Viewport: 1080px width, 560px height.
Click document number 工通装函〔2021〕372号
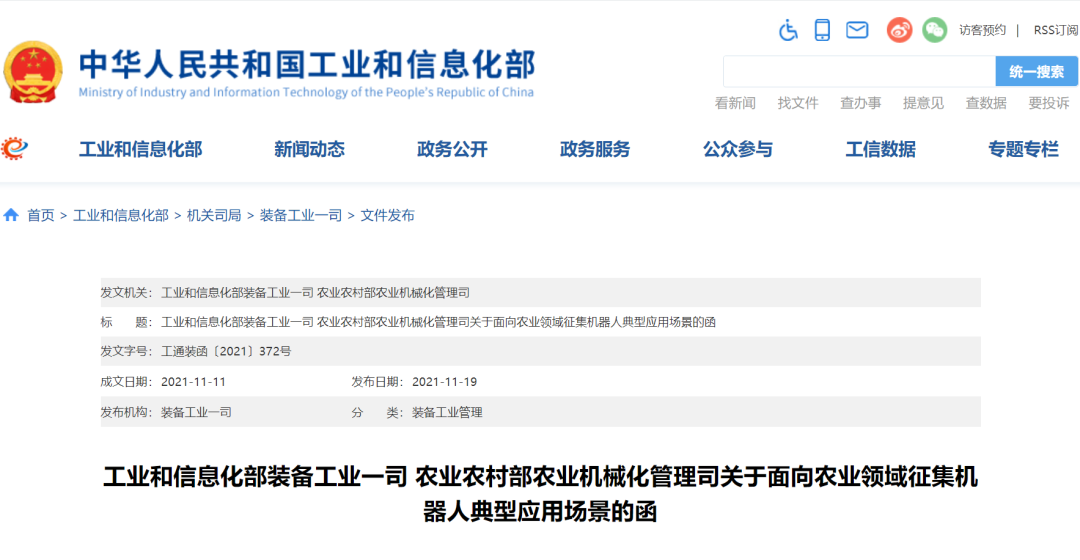226,351
